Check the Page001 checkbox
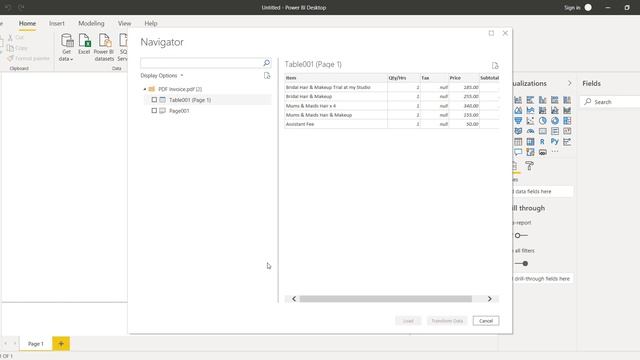640x360 pixels. 154,111
